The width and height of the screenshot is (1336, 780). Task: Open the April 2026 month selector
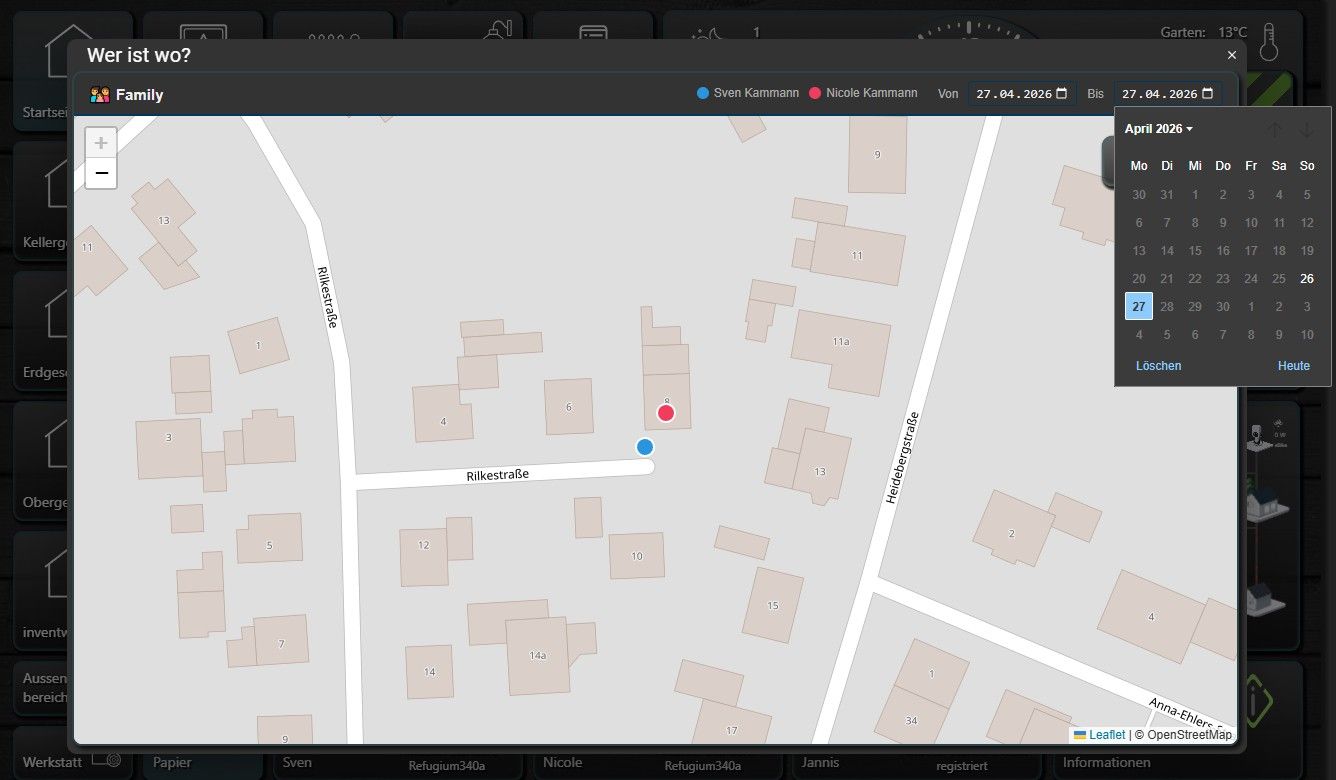point(1158,129)
